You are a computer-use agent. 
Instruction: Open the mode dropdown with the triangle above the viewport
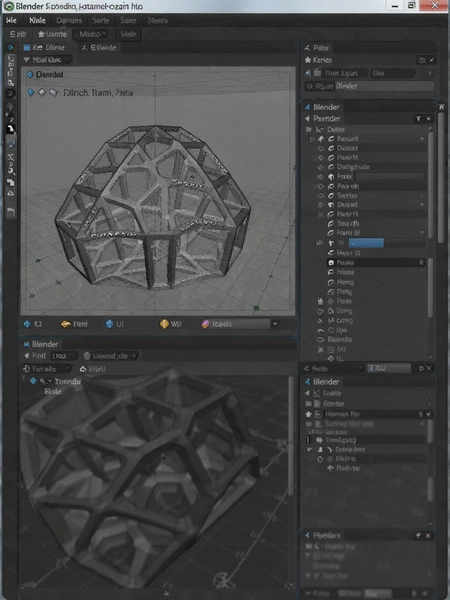[47, 60]
